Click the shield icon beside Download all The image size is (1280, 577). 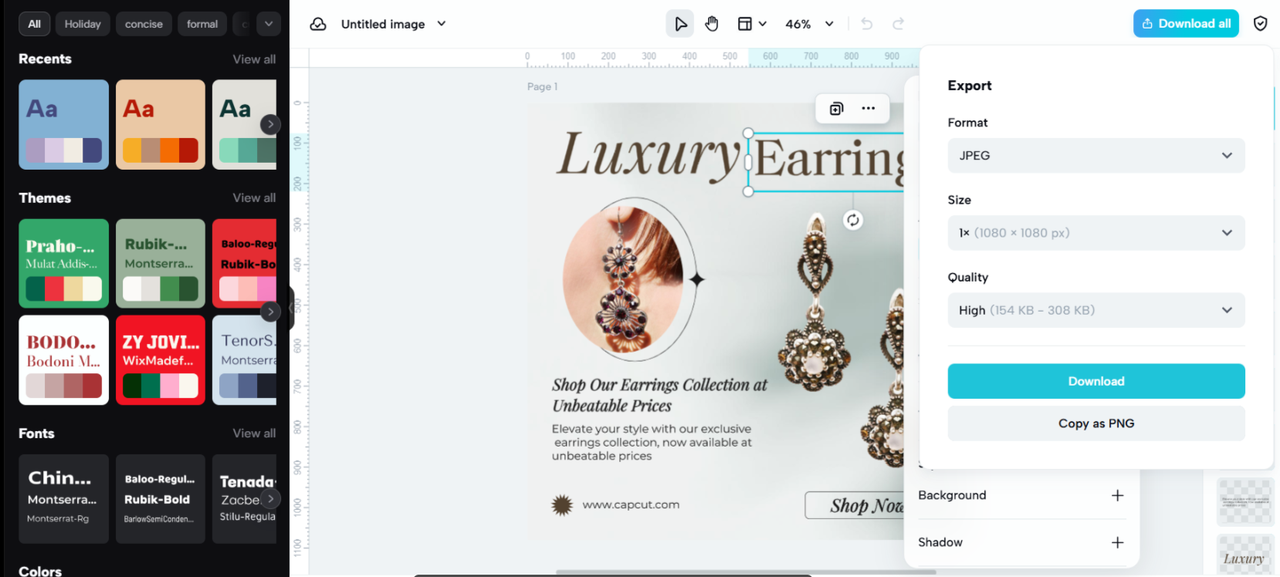coord(1260,24)
